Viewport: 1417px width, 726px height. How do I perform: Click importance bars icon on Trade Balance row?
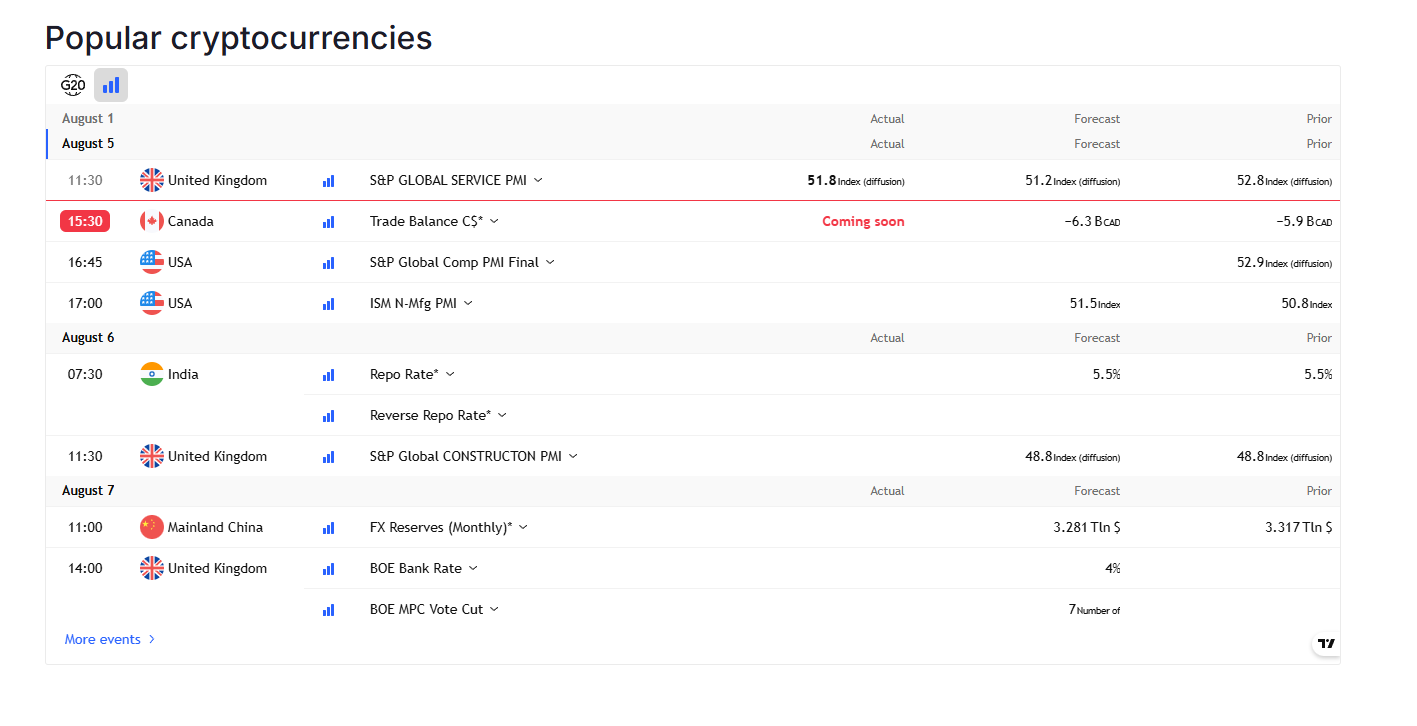click(x=328, y=222)
